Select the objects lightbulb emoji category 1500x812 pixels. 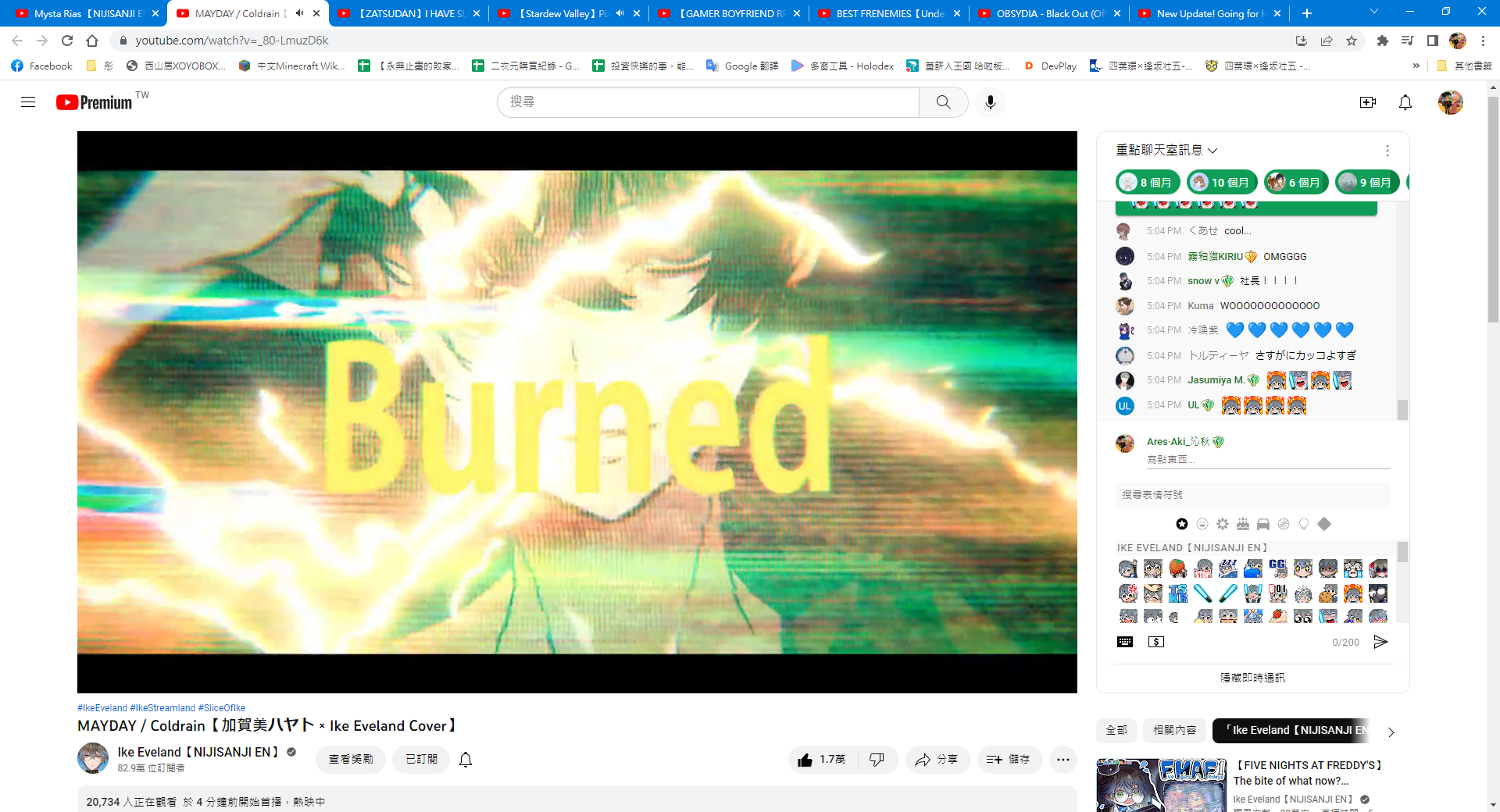(x=1304, y=524)
